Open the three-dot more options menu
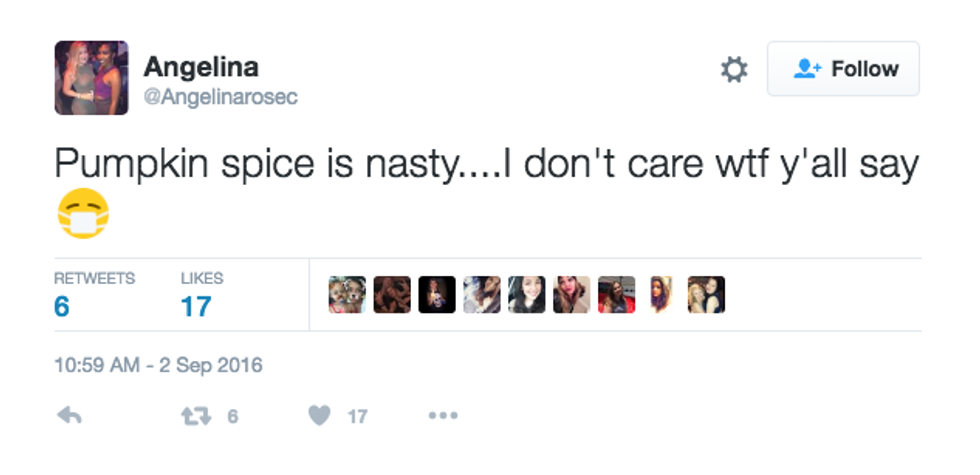The image size is (980, 475). [x=442, y=415]
